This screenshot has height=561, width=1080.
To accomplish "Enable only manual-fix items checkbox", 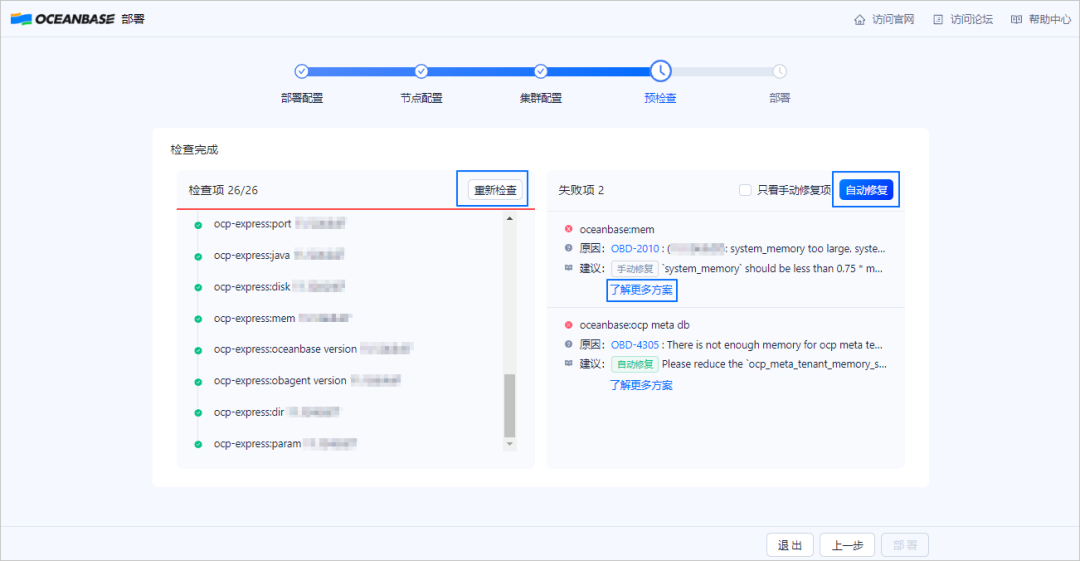I will coord(745,190).
